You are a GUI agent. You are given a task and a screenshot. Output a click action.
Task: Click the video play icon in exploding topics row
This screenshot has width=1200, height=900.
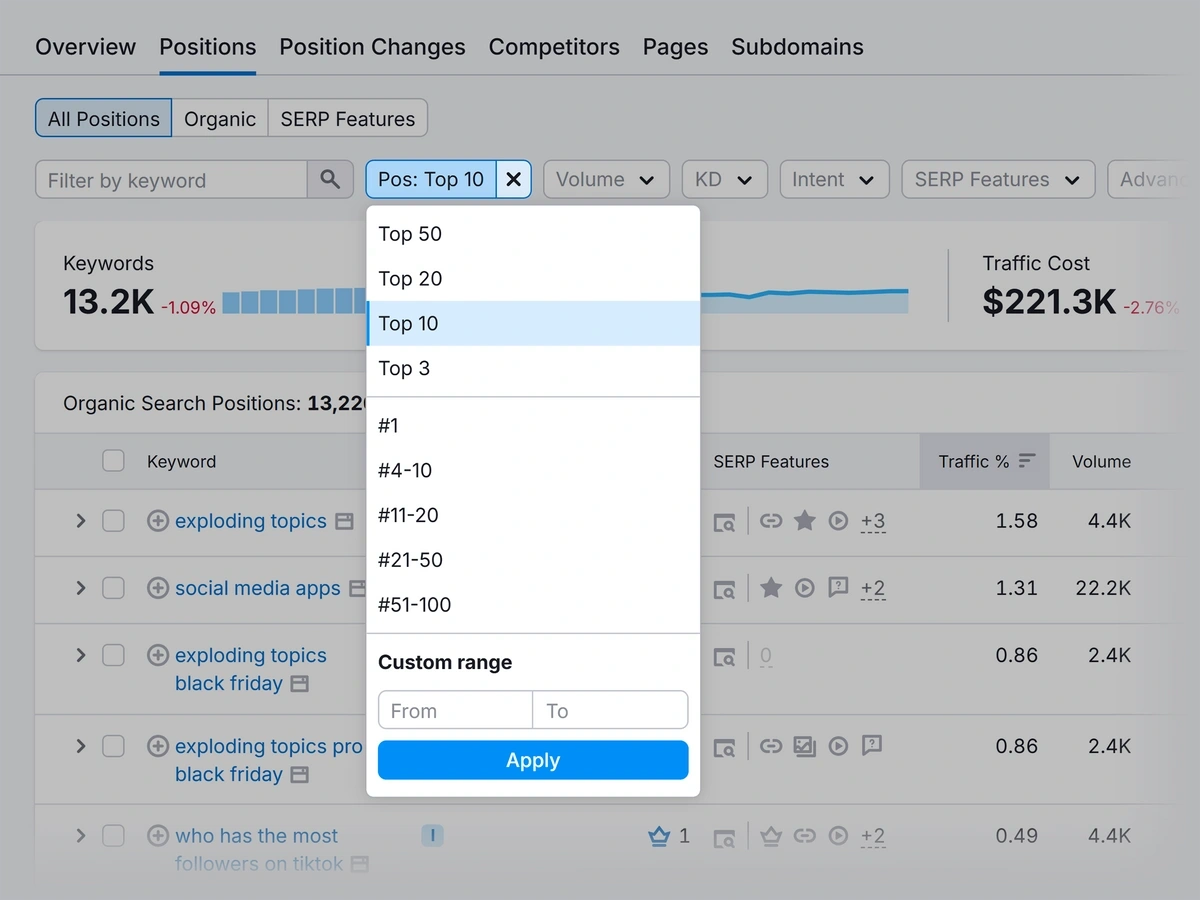click(x=839, y=521)
